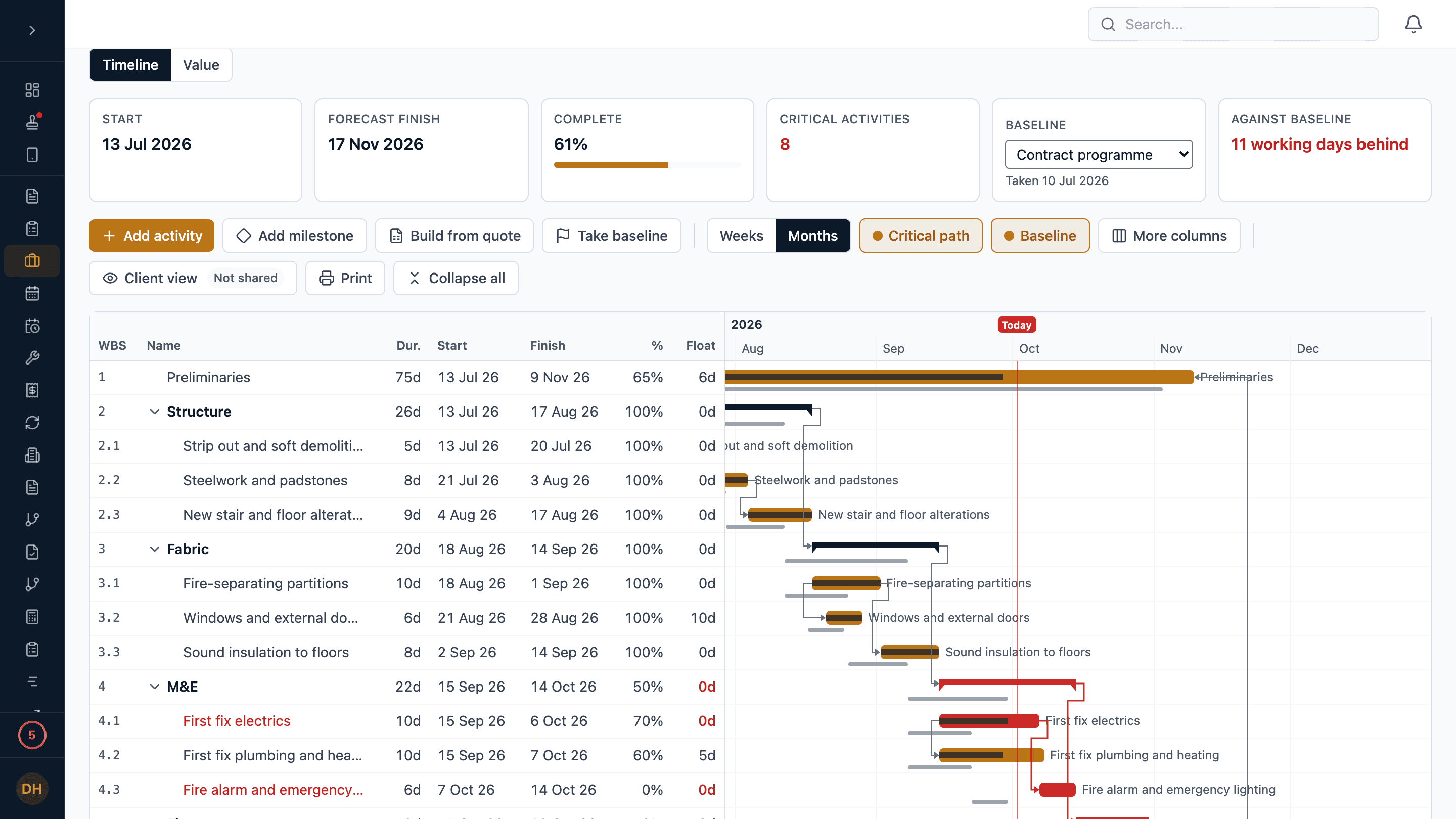The image size is (1456, 819).
Task: Switch the timescale to Months
Action: [x=812, y=236]
